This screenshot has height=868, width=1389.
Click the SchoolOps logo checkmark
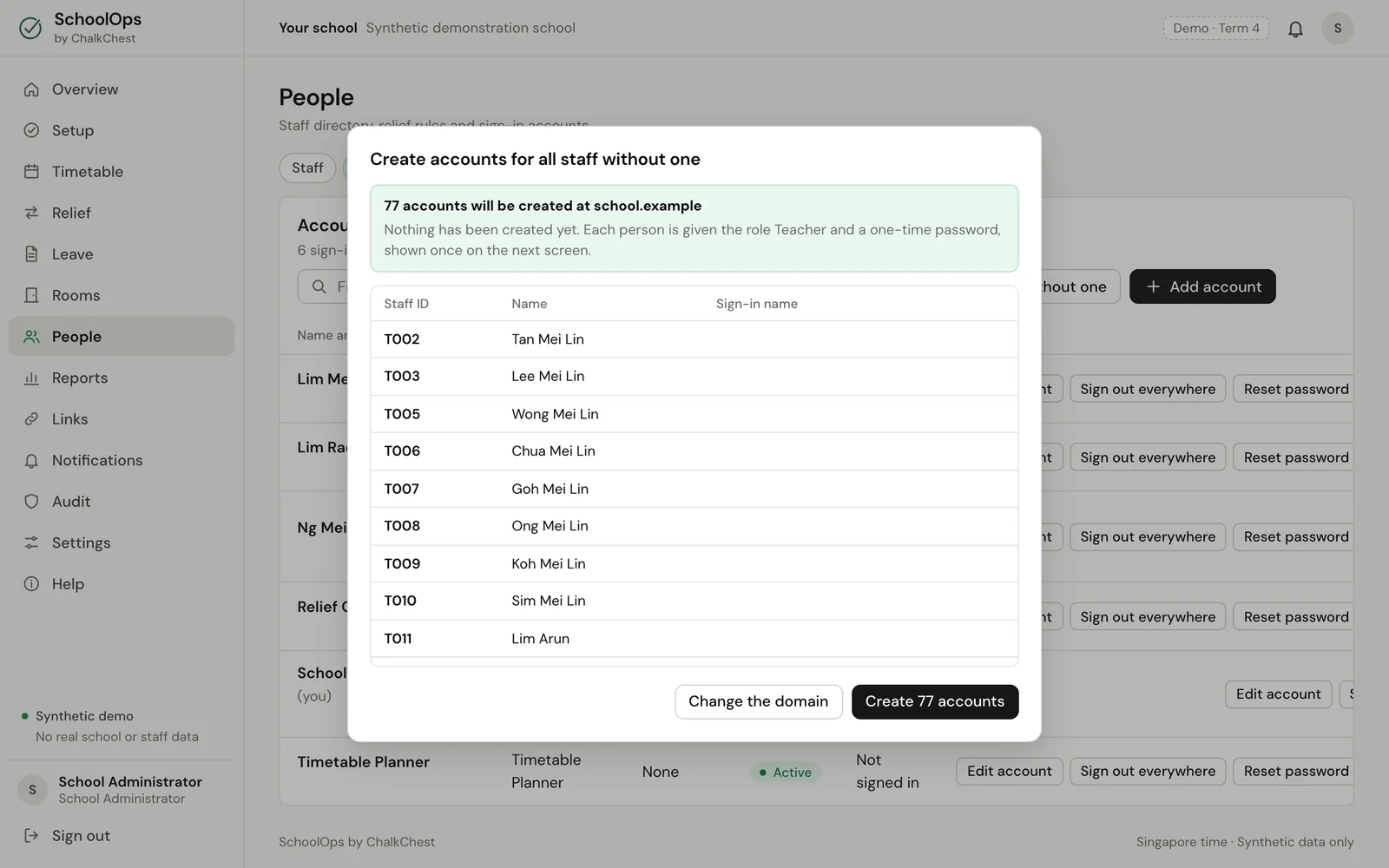coord(30,29)
